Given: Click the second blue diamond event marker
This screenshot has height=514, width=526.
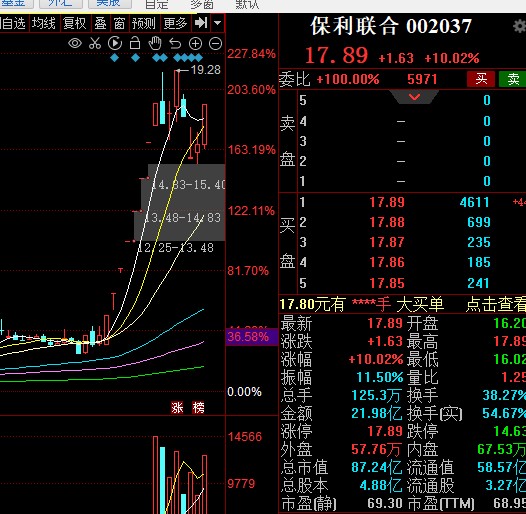Looking at the screenshot, I should (x=135, y=58).
